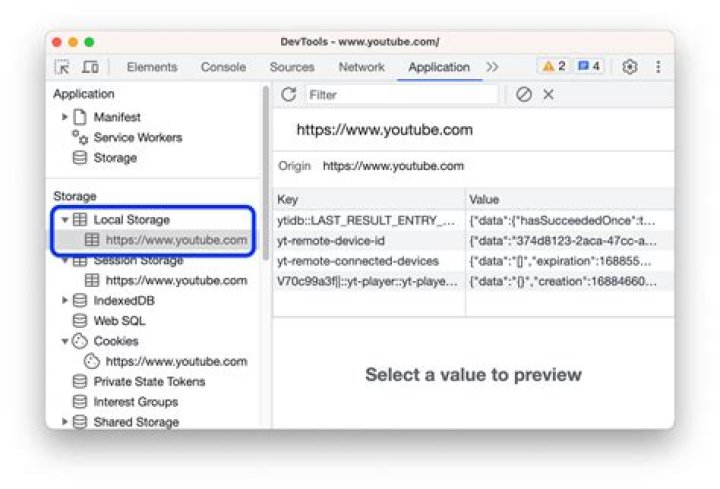Toggle the device toolbar icon
This screenshot has width=720, height=489.
pyautogui.click(x=90, y=67)
